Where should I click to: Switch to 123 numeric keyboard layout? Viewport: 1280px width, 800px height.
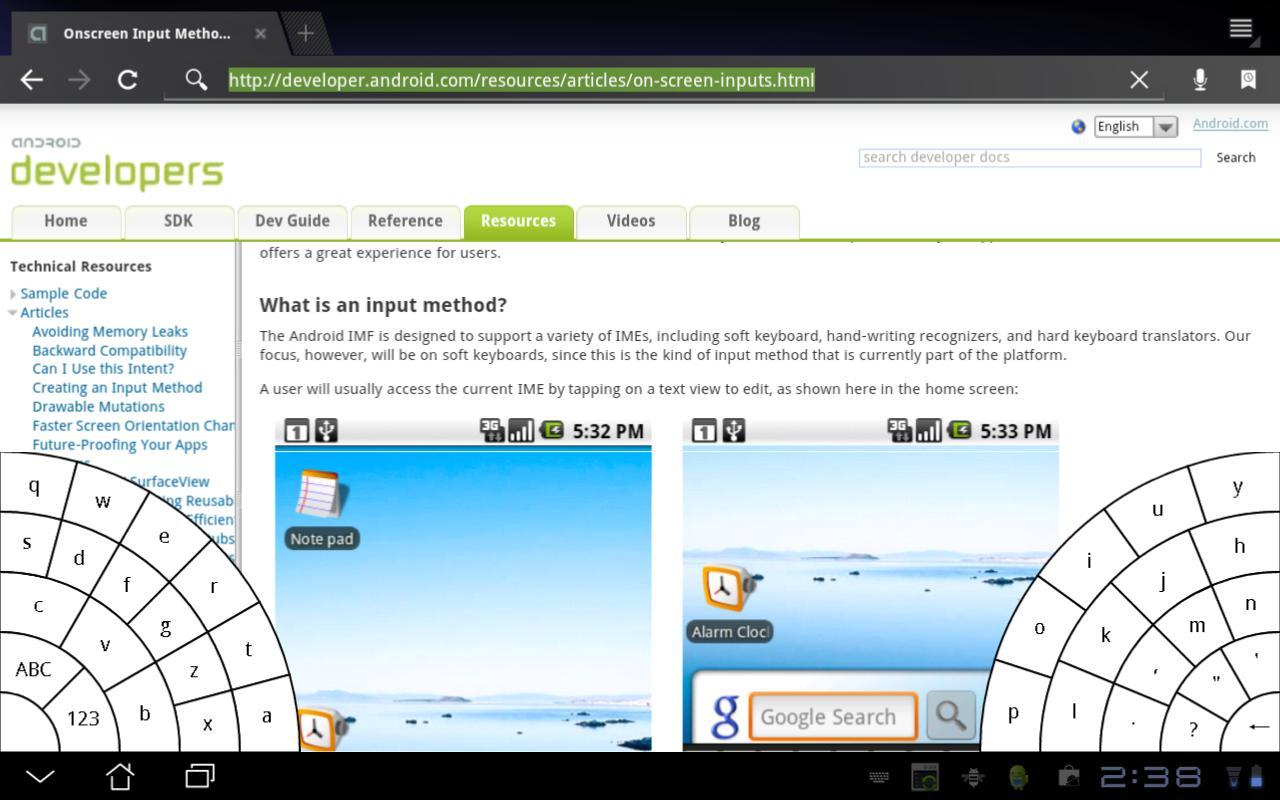click(83, 718)
